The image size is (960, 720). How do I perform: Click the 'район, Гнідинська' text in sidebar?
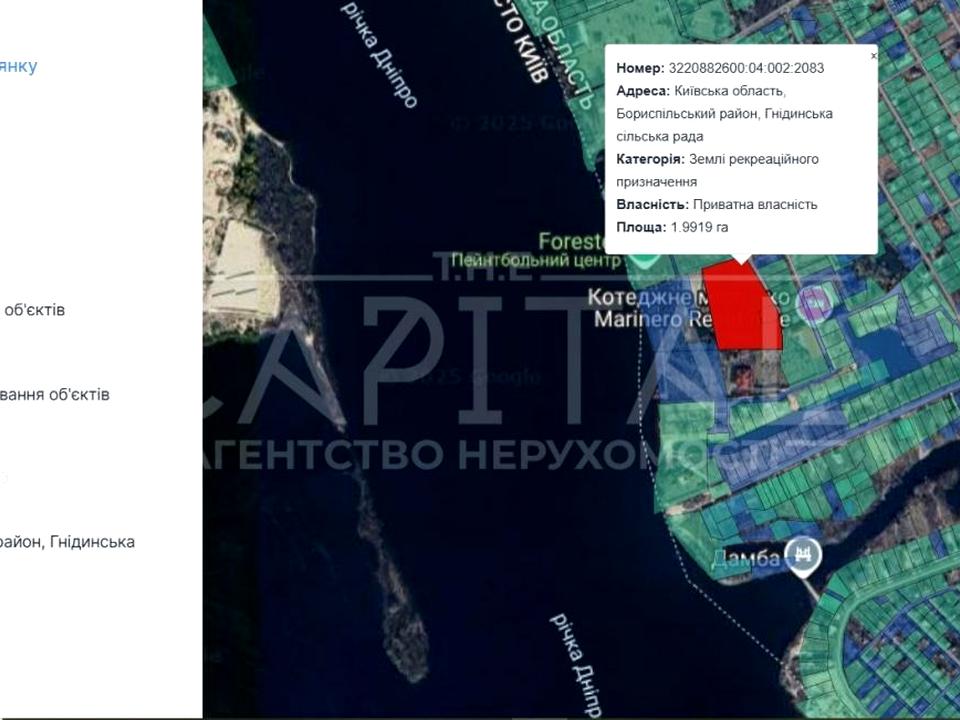67,542
